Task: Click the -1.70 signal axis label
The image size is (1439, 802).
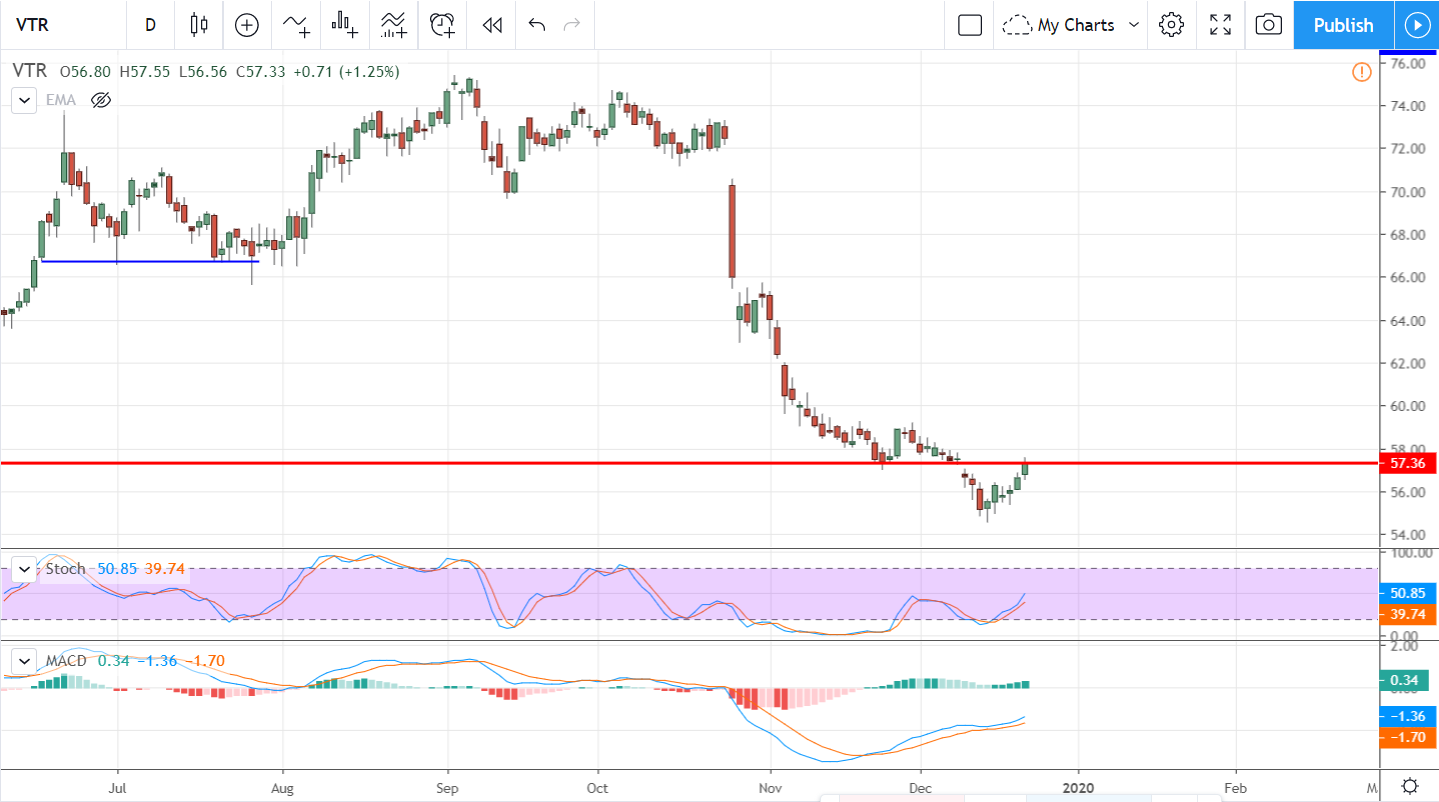Action: point(1407,738)
